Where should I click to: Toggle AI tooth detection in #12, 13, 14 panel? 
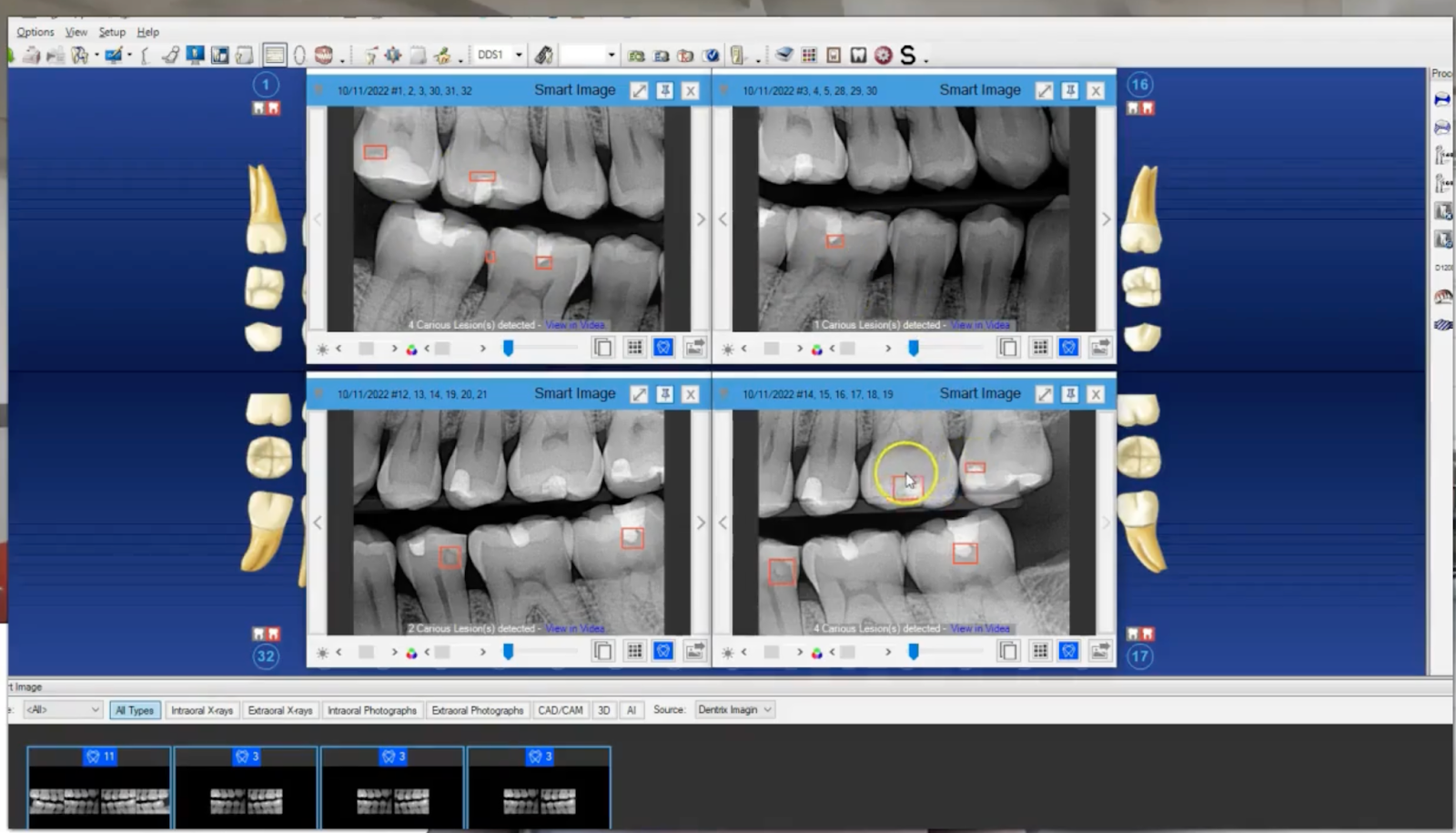click(x=663, y=651)
